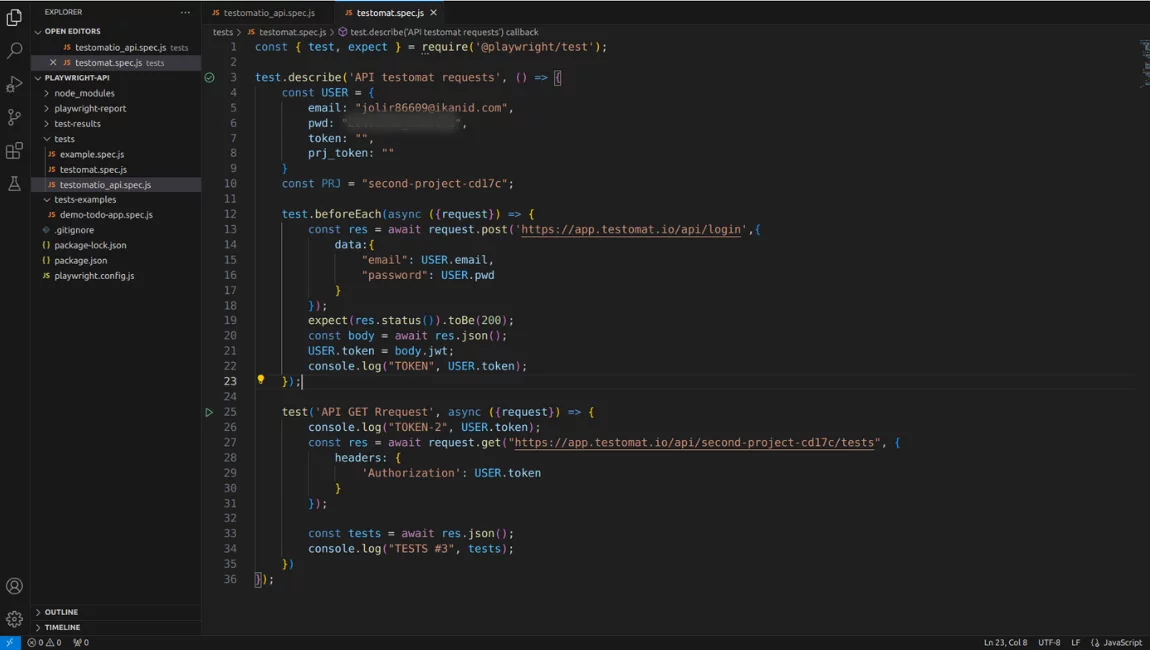Image resolution: width=1150 pixels, height=650 pixels.
Task: Open Run and Debug view icon
Action: [x=14, y=84]
